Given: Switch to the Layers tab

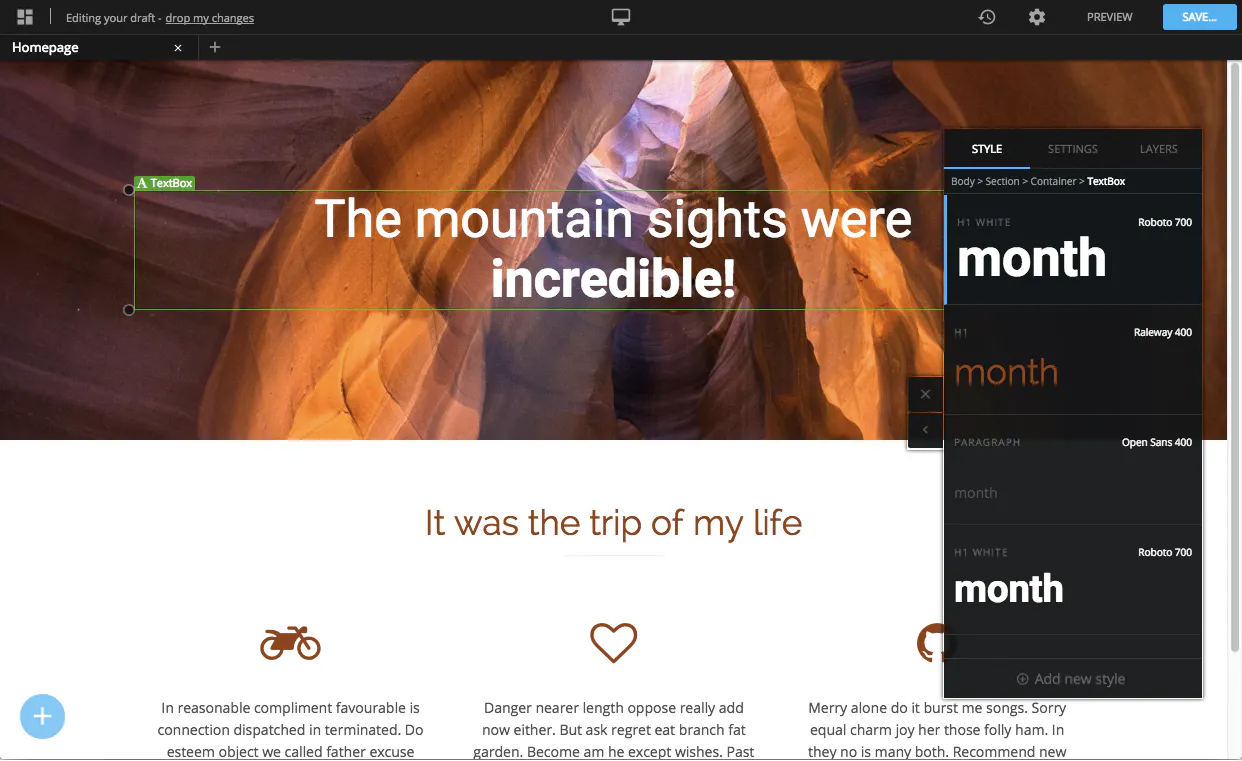Looking at the screenshot, I should (x=1158, y=149).
